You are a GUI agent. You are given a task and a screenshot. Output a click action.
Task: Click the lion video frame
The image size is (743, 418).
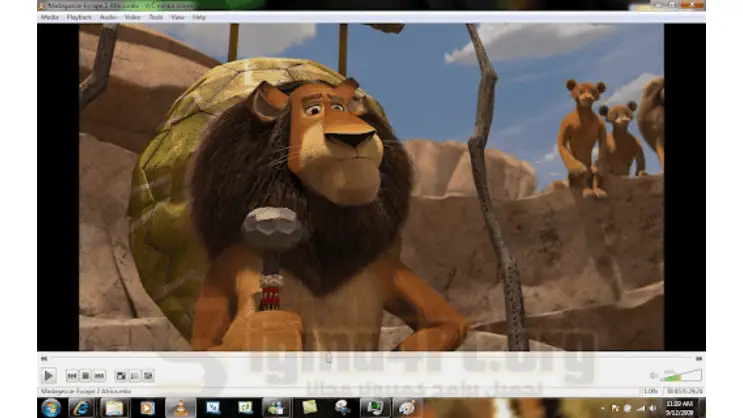[372, 187]
